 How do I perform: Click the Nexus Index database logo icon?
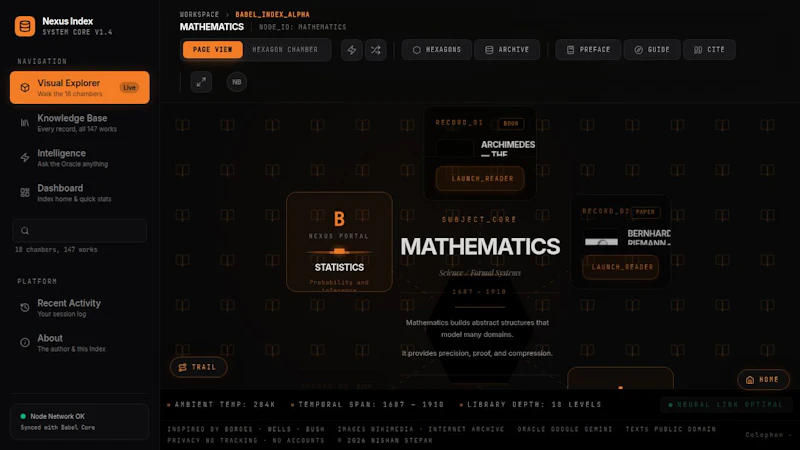click(x=24, y=26)
